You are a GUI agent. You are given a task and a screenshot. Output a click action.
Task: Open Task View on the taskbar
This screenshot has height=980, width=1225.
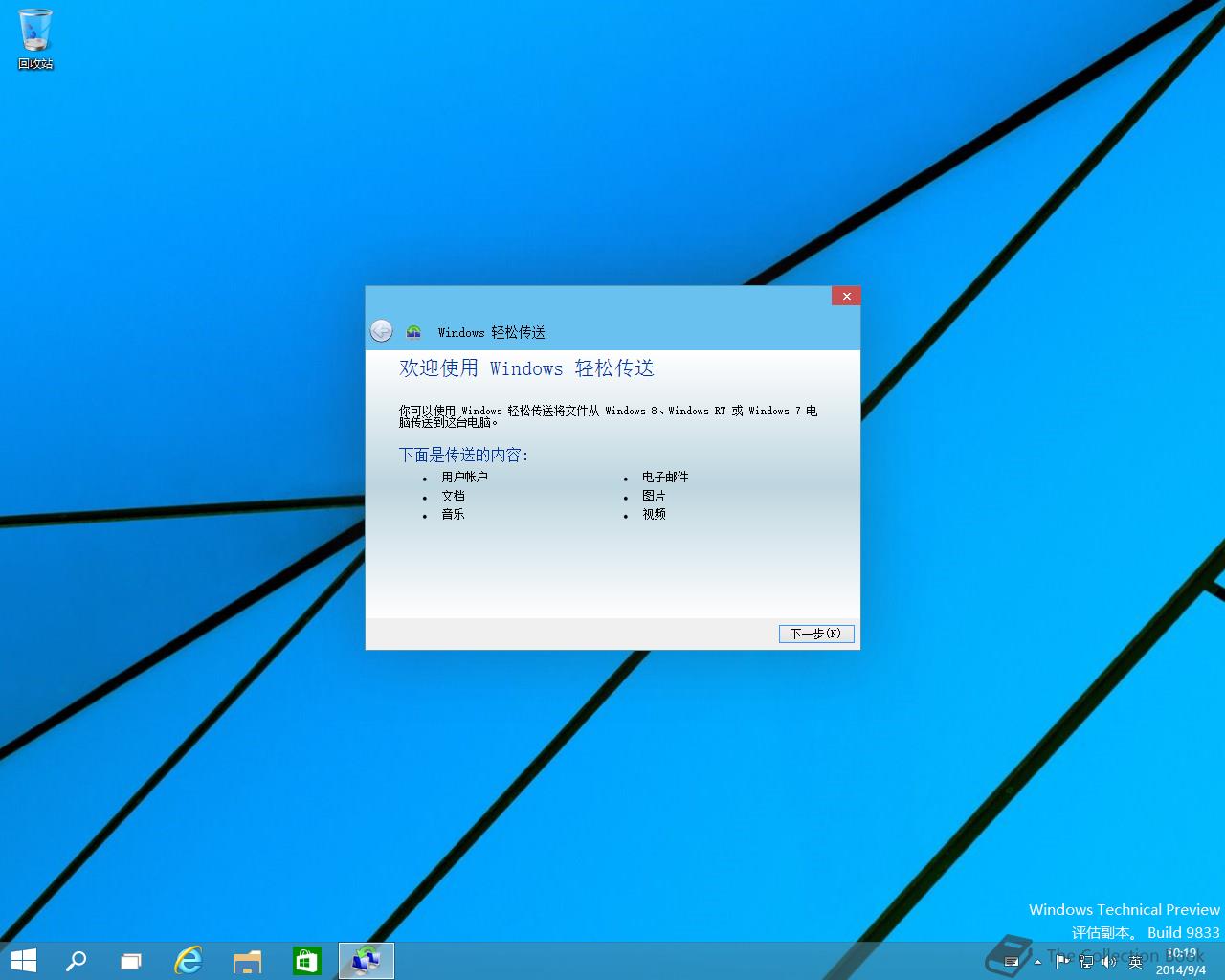(x=131, y=961)
